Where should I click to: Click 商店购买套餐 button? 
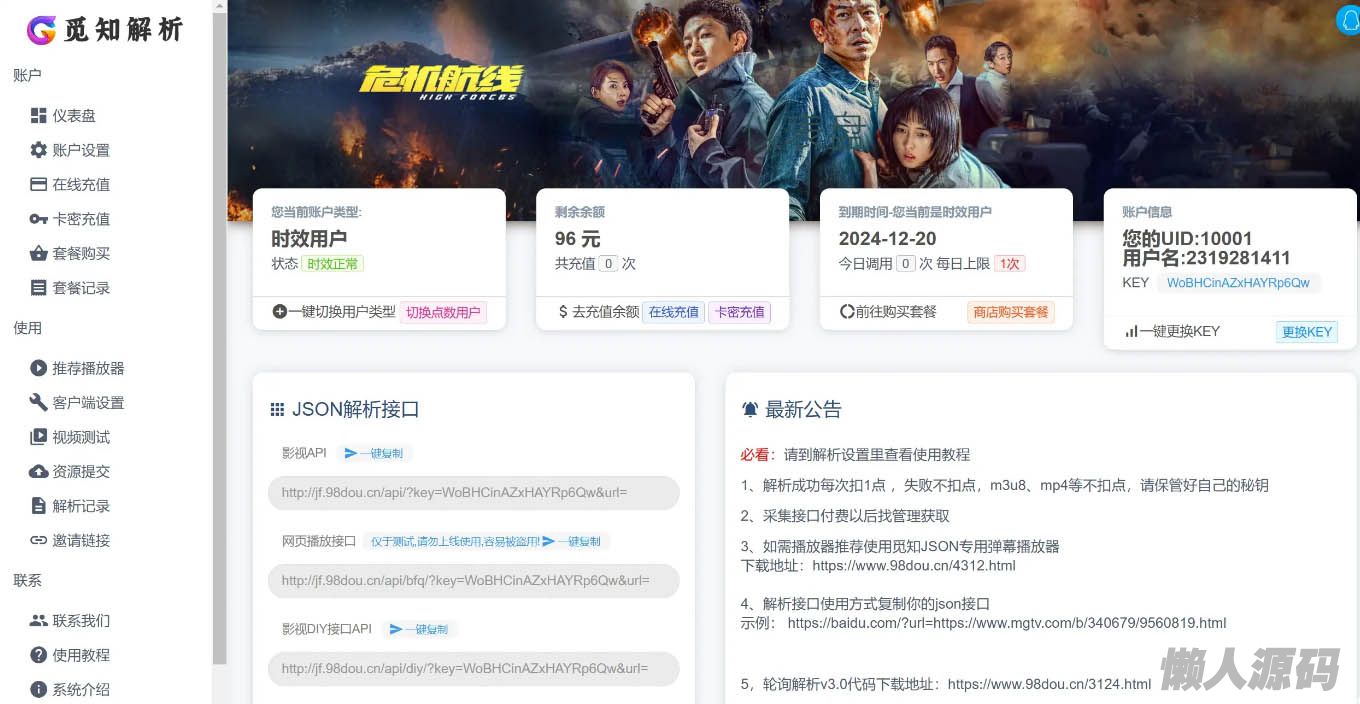click(x=1011, y=312)
